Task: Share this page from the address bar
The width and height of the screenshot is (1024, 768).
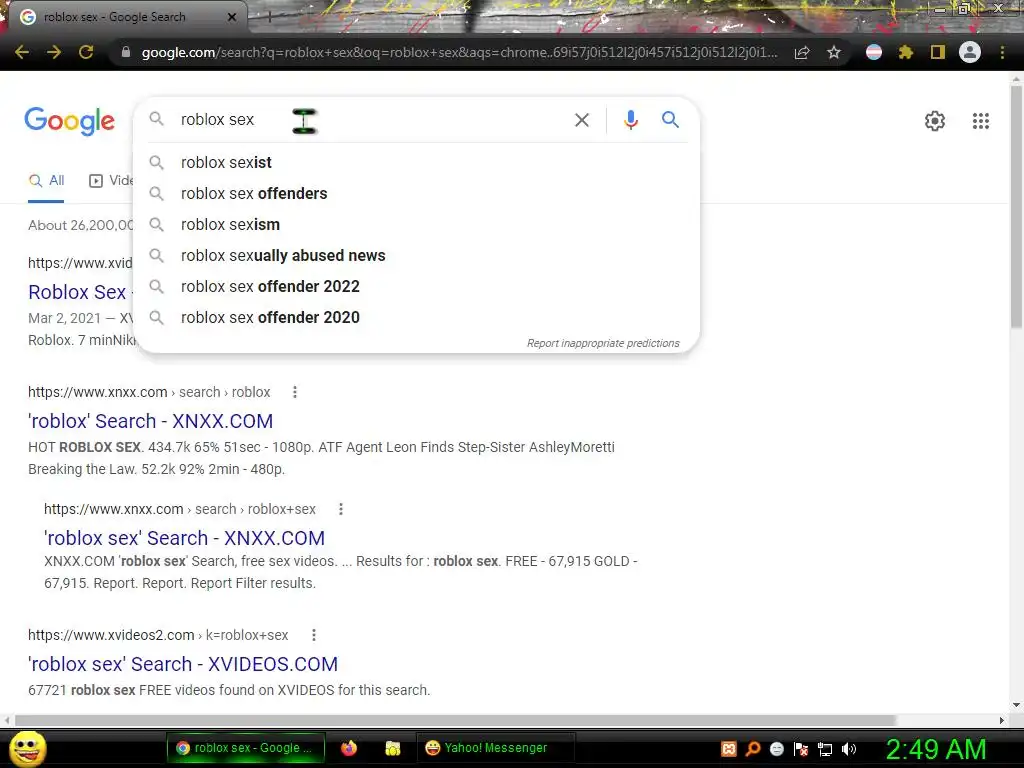Action: coord(802,52)
